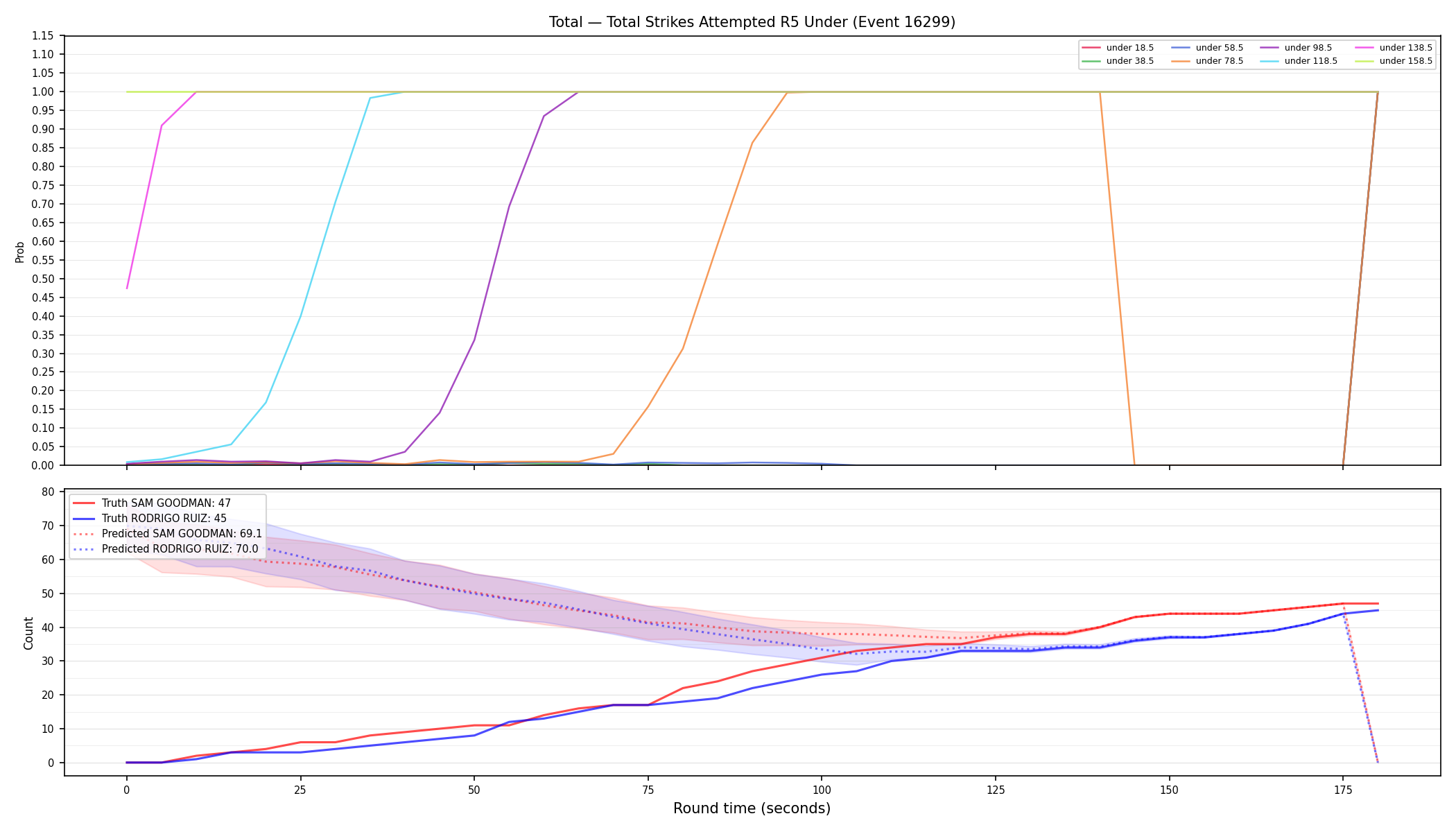Screen dimensions: 1456x832
Task: Click the cyan under 118.5 line swatch in legend
Action: point(1269,61)
